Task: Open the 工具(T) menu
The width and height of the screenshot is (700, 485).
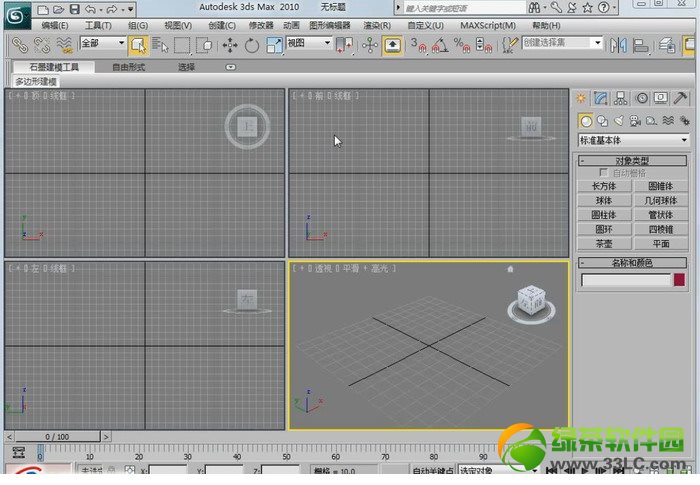Action: tap(98, 25)
